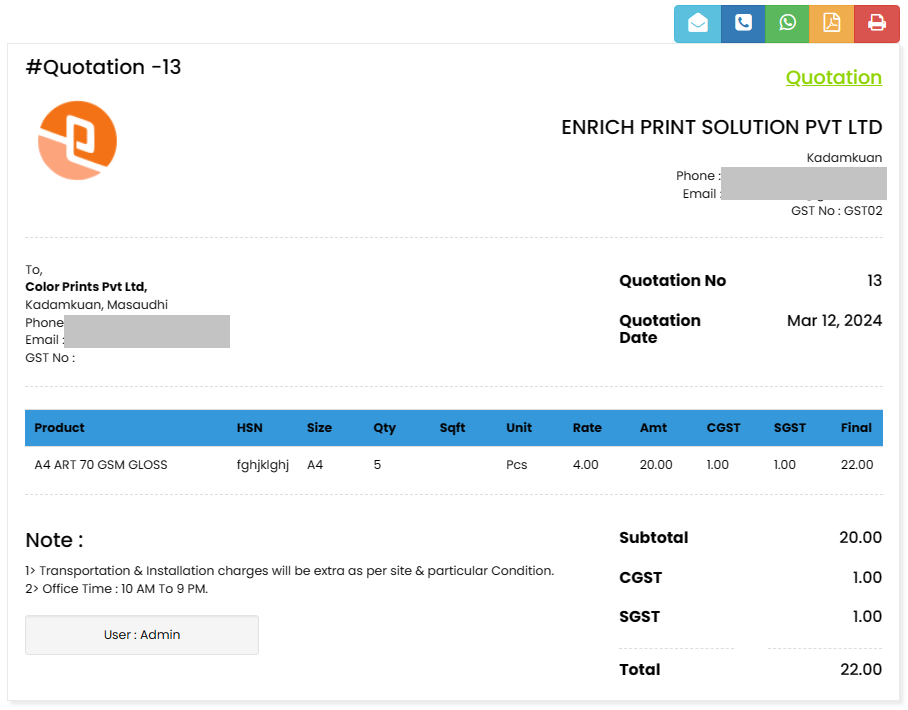Image resolution: width=908 pixels, height=710 pixels.
Task: Export the quotation as PDF
Action: click(x=832, y=24)
